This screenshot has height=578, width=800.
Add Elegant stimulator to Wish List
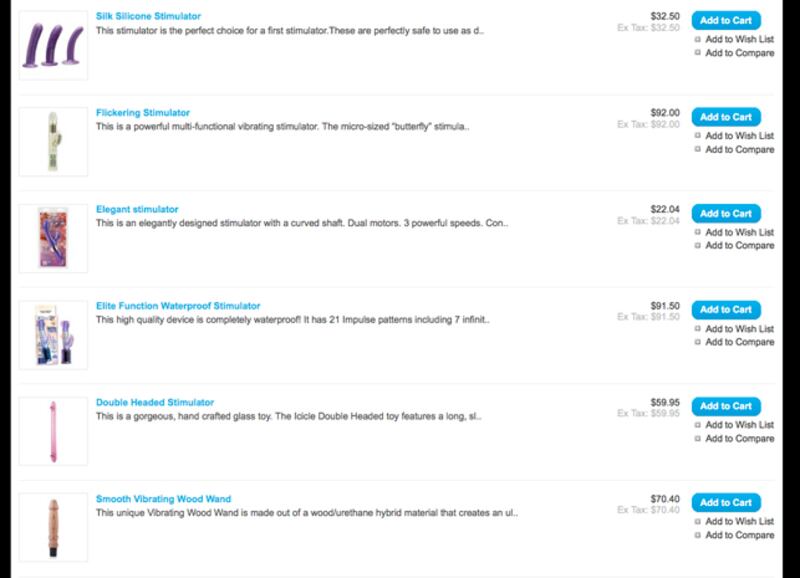pyautogui.click(x=739, y=232)
